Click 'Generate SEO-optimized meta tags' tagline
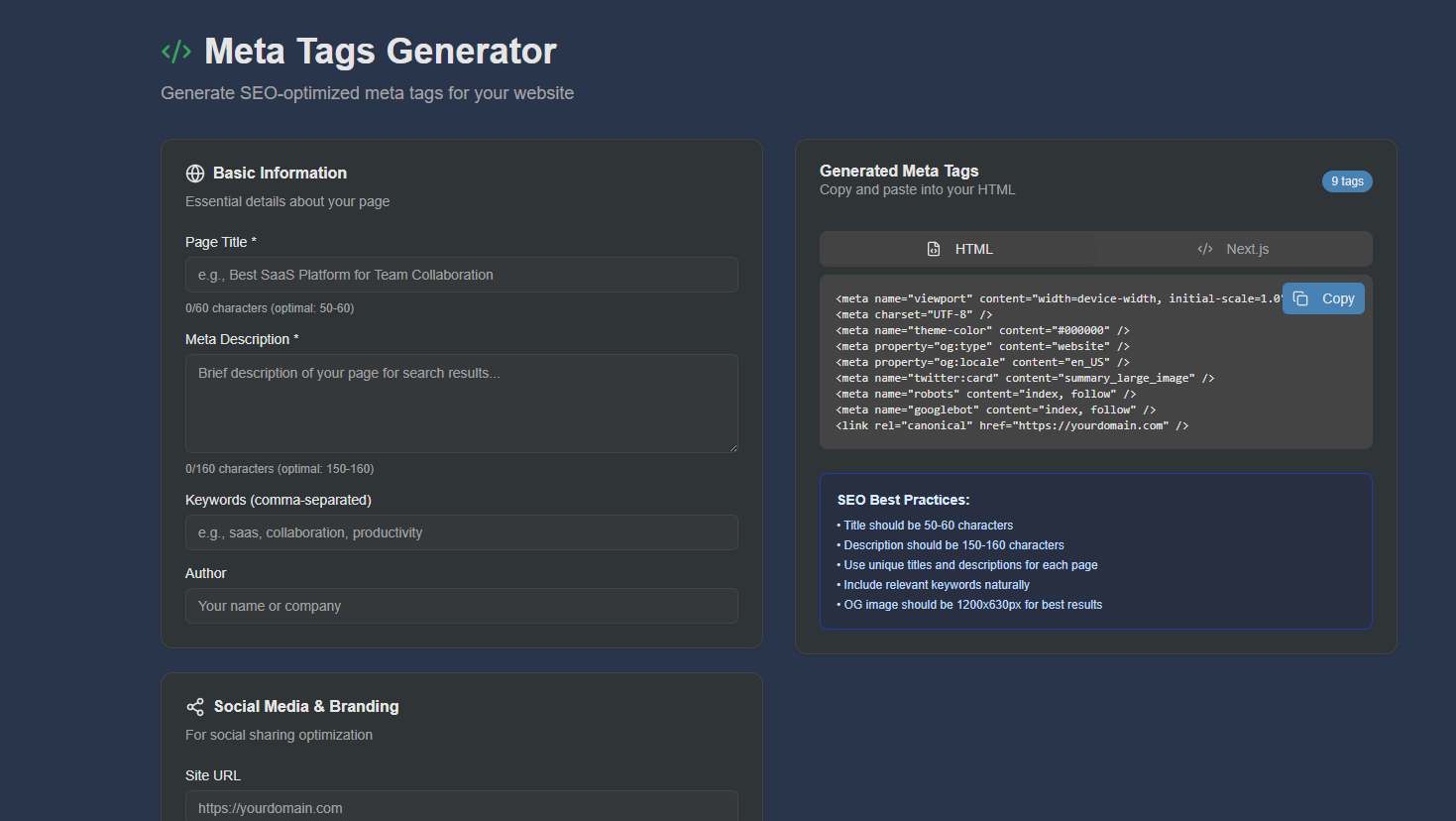1456x821 pixels. (x=368, y=93)
